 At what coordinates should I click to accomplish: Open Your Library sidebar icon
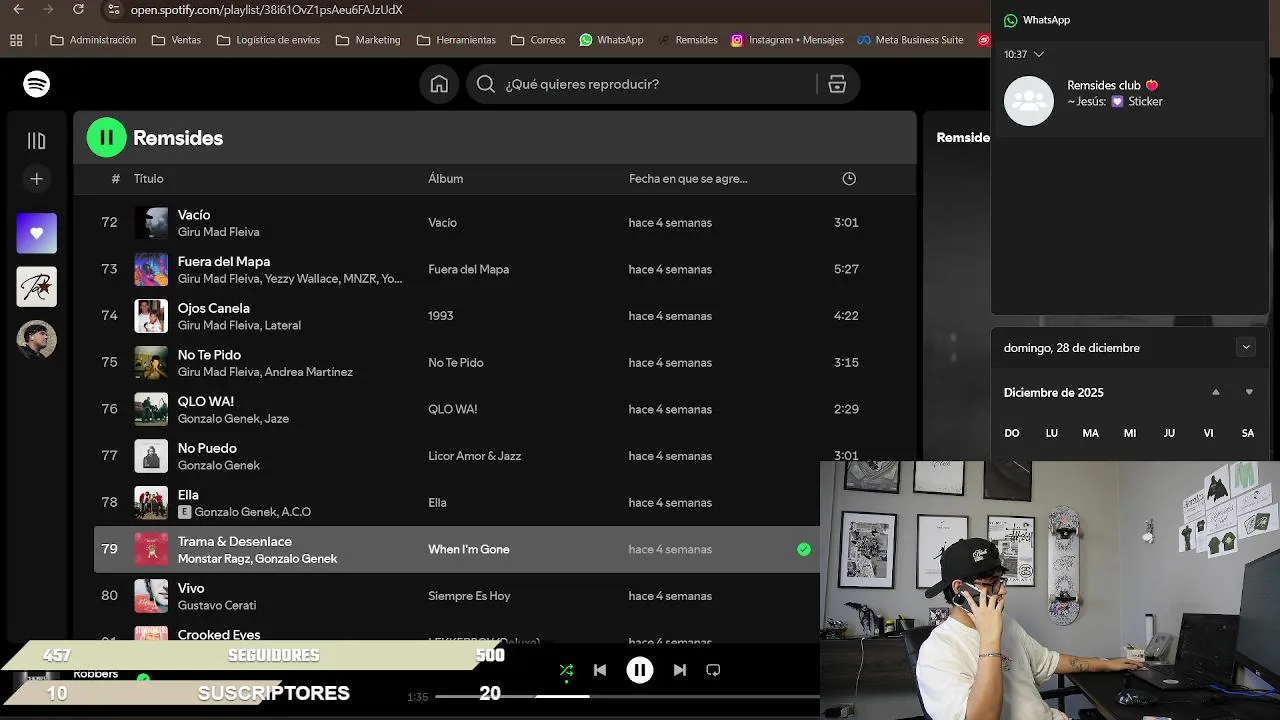37,141
